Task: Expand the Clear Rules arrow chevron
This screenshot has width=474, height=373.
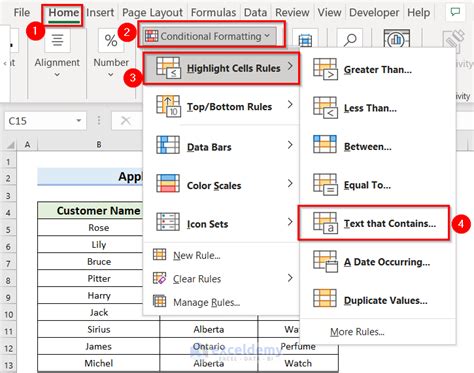Action: pyautogui.click(x=290, y=278)
